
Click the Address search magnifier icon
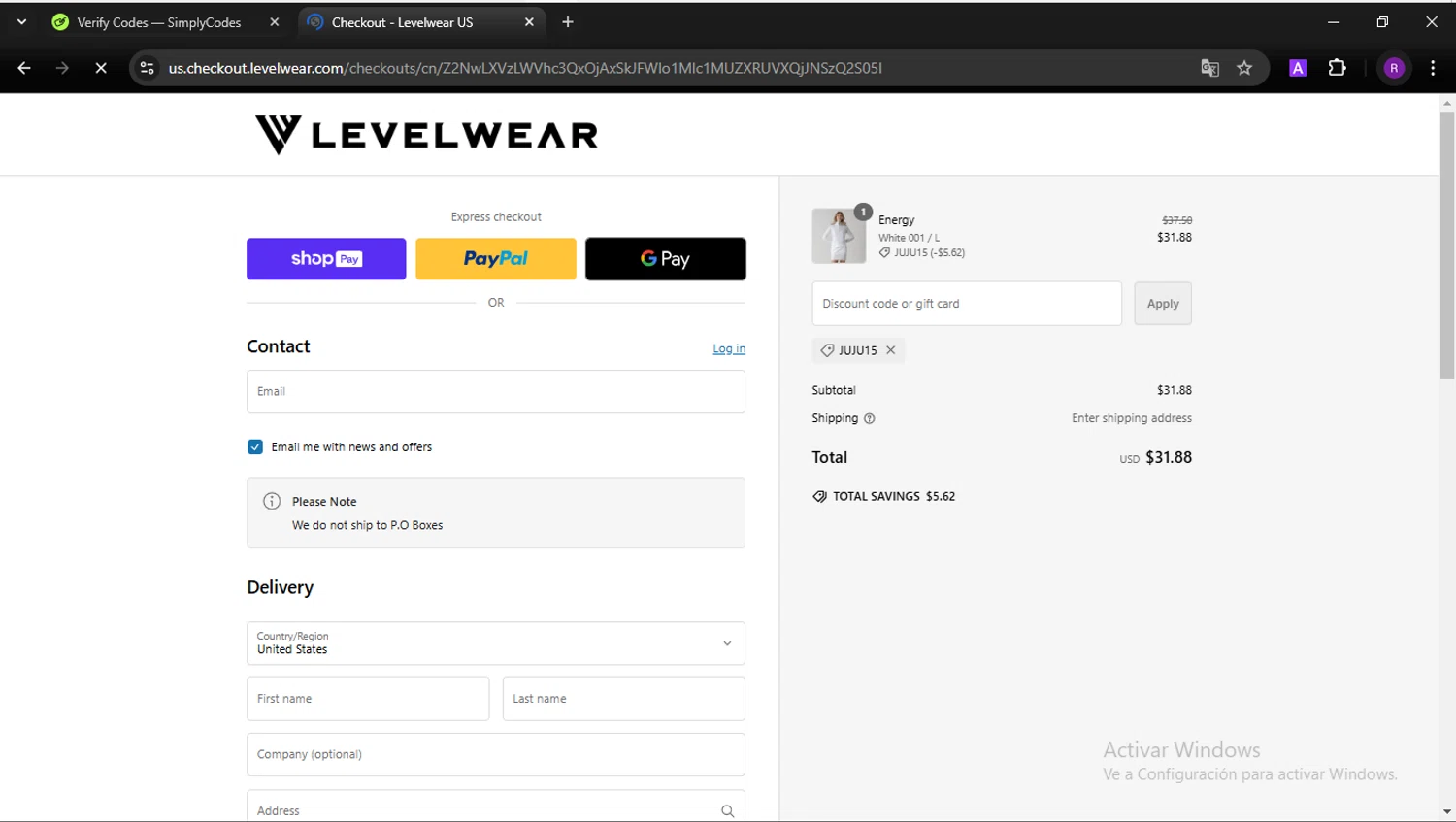(x=728, y=811)
